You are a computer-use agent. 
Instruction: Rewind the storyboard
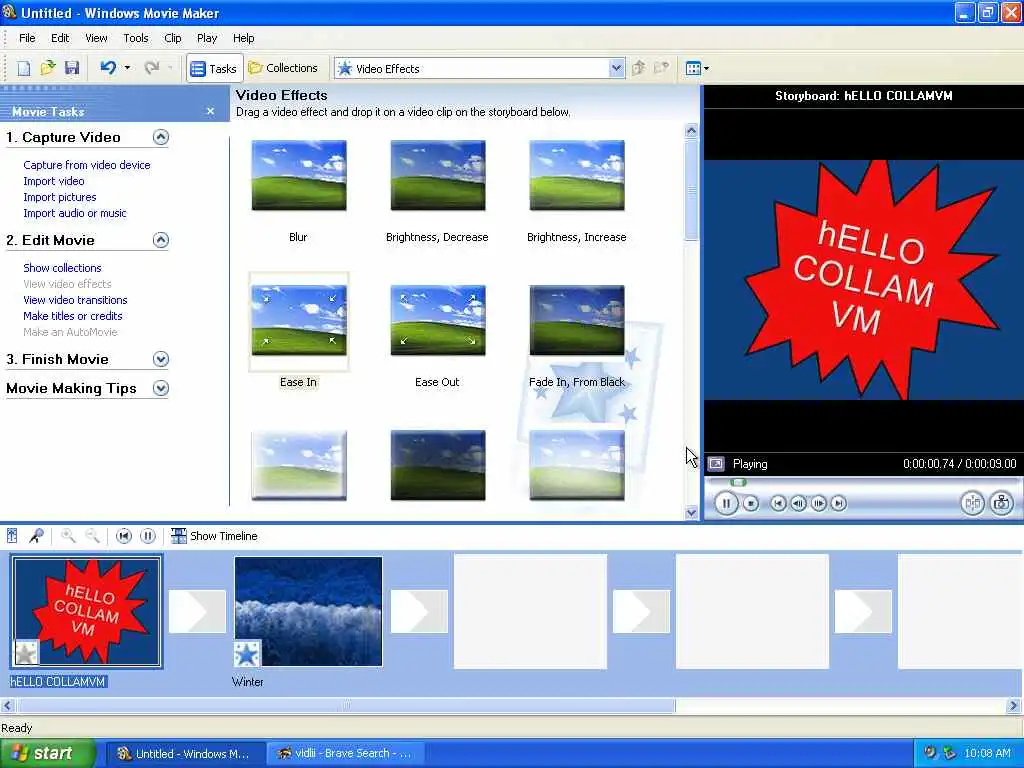tap(123, 536)
